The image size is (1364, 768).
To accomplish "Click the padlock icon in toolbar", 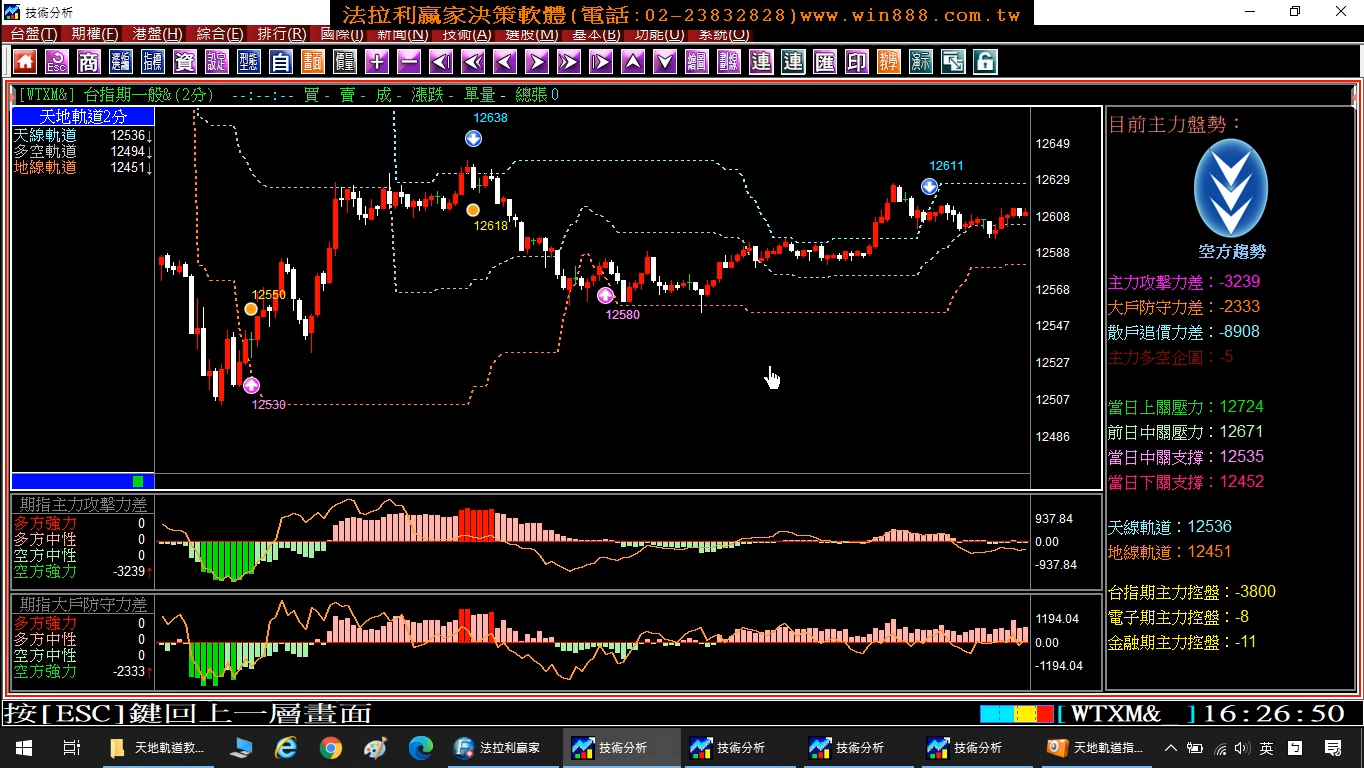I will coord(985,62).
